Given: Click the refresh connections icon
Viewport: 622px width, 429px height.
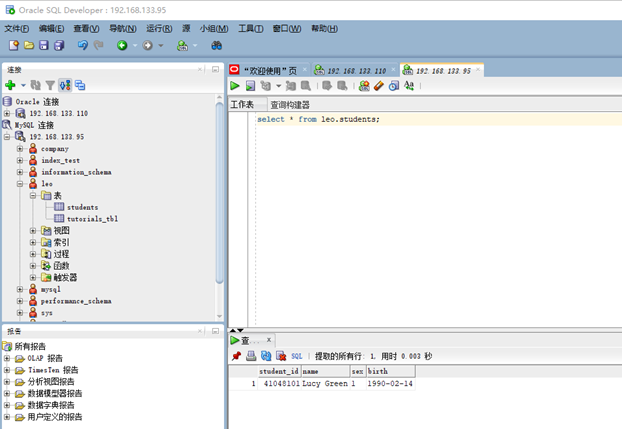Looking at the screenshot, I should tap(36, 85).
